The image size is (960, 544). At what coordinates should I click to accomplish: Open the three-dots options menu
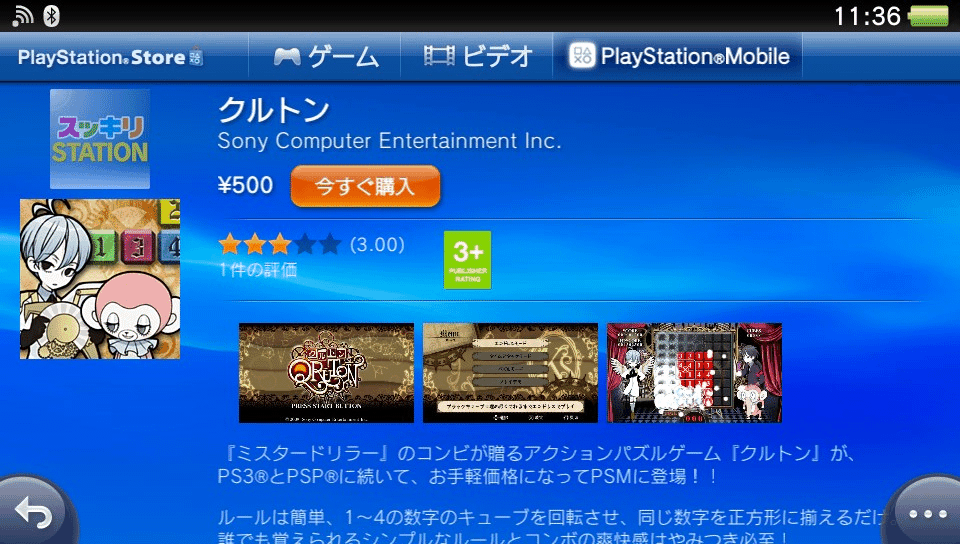pyautogui.click(x=927, y=513)
